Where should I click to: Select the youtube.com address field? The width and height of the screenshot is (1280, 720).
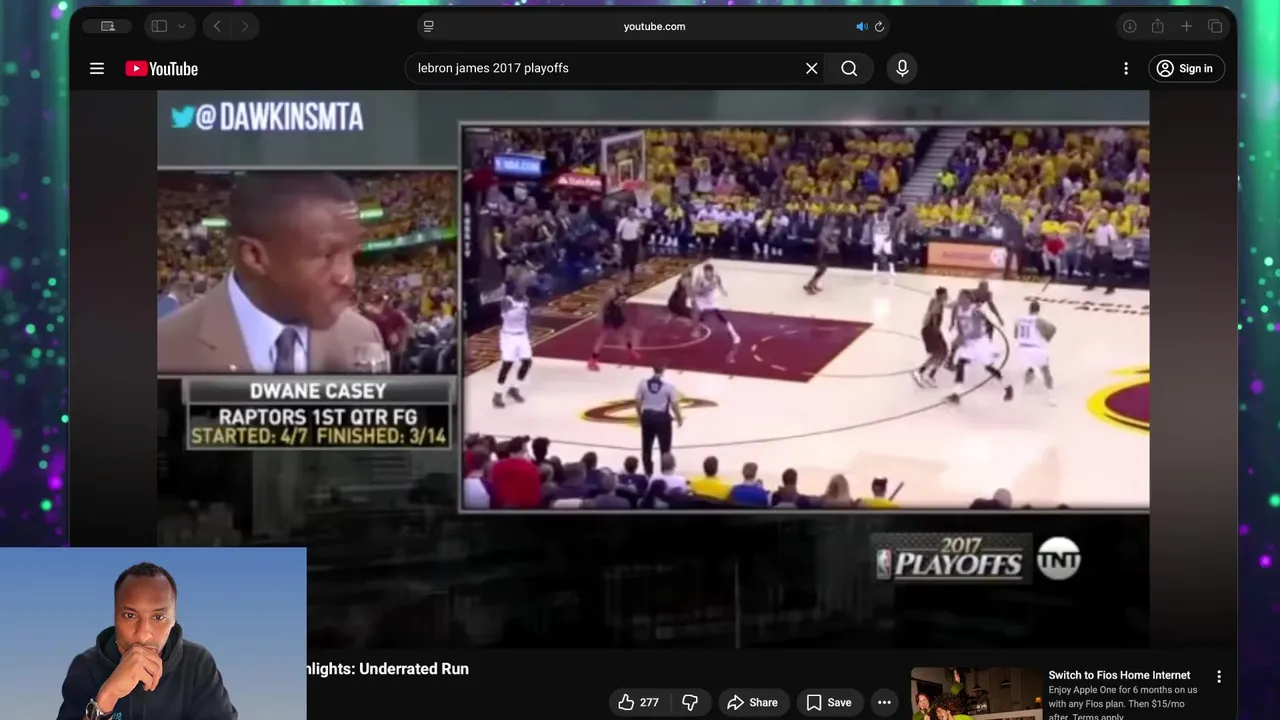[654, 26]
